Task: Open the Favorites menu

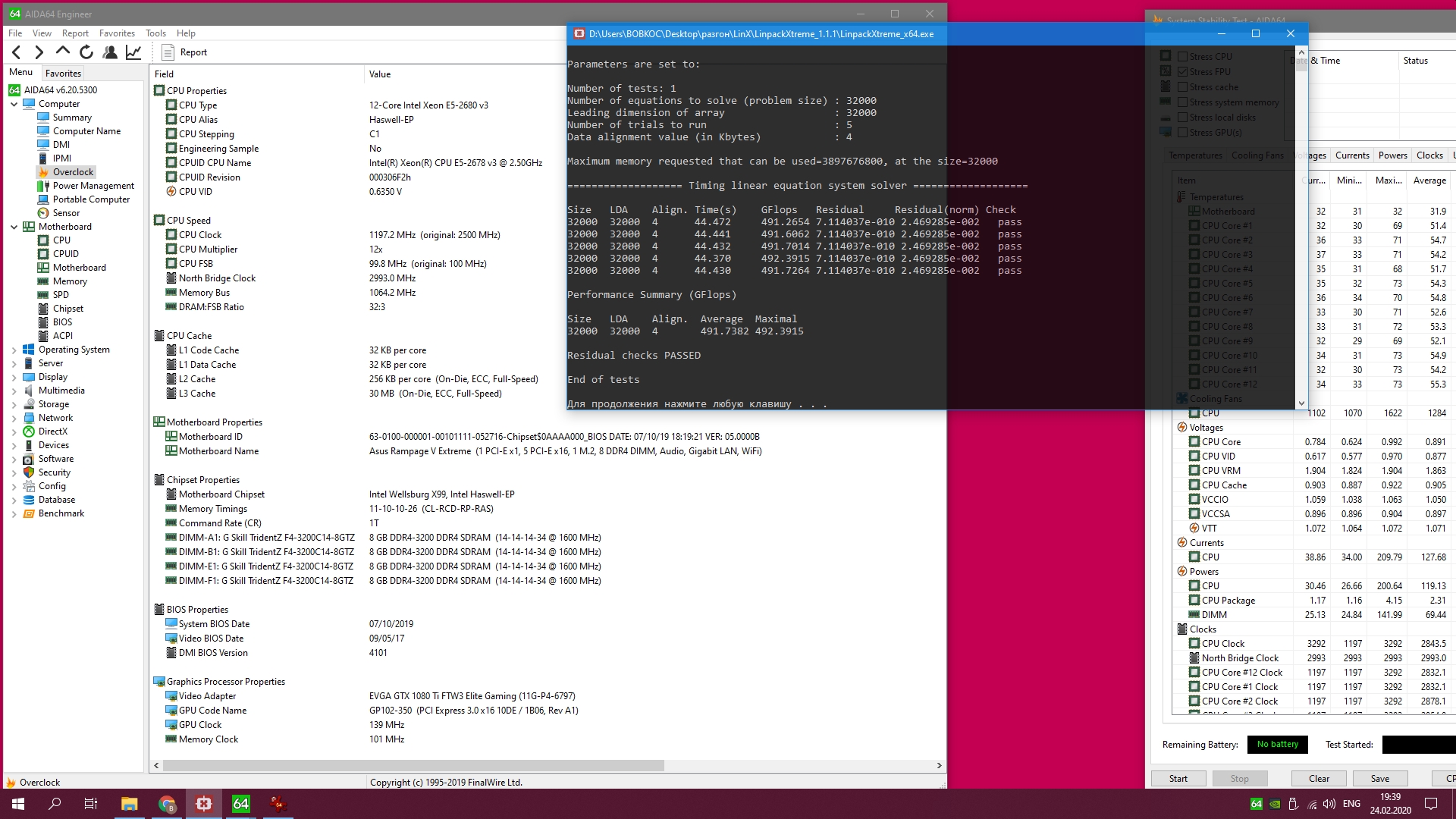Action: pyautogui.click(x=117, y=33)
